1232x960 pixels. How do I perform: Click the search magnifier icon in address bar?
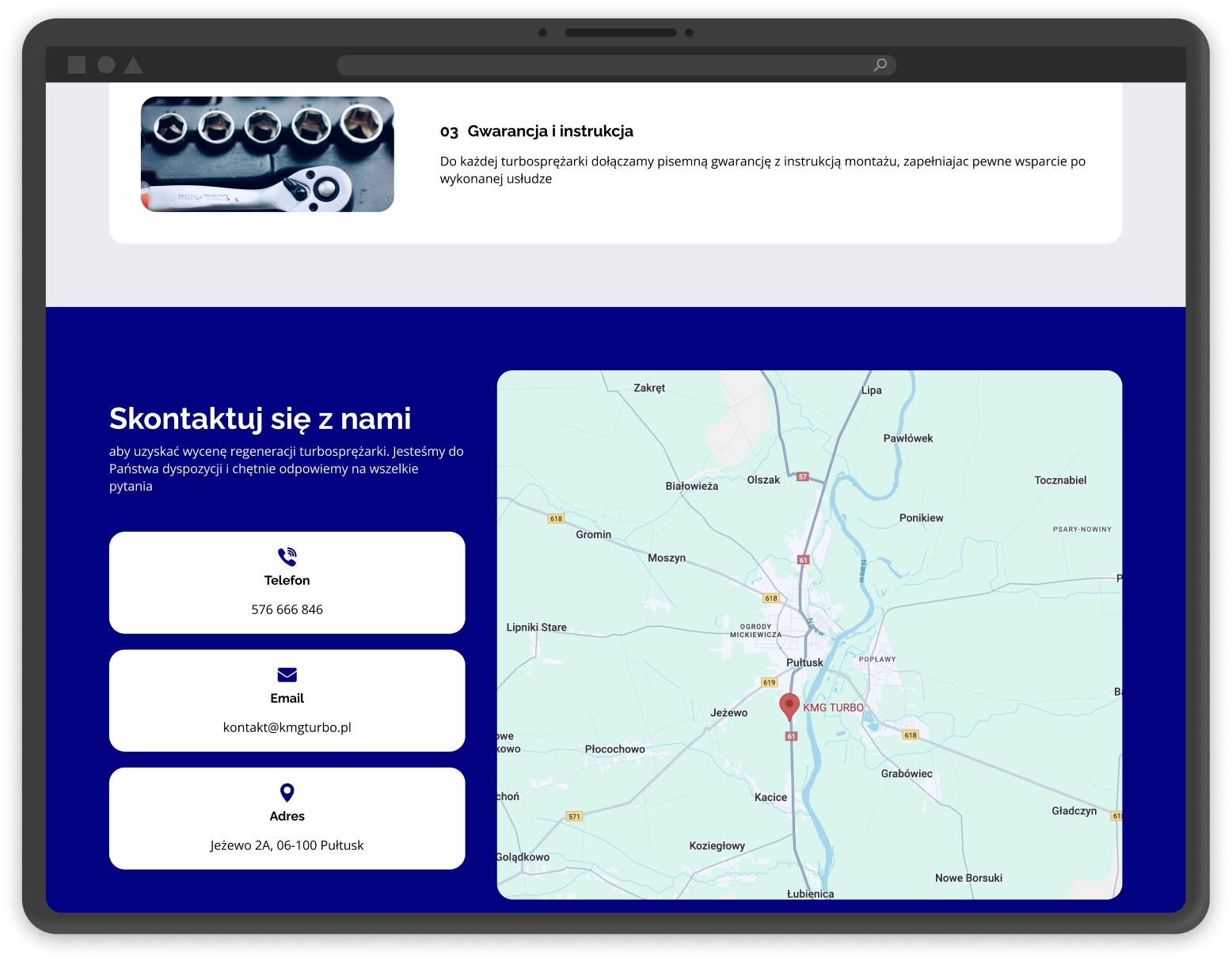880,65
